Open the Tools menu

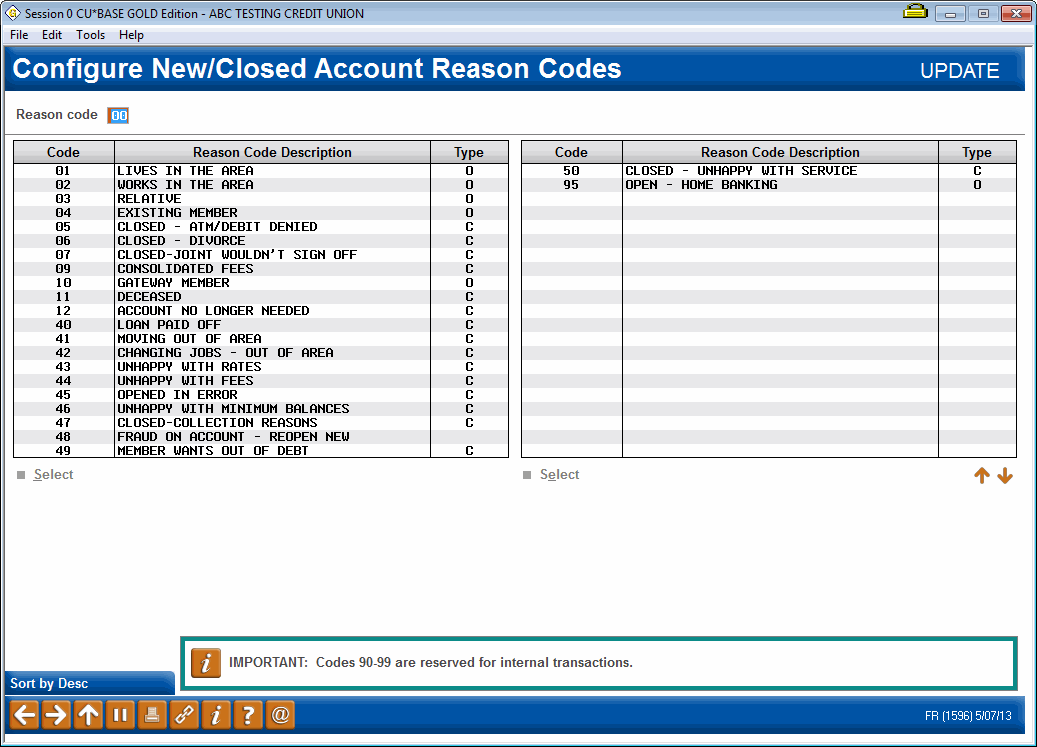point(90,35)
